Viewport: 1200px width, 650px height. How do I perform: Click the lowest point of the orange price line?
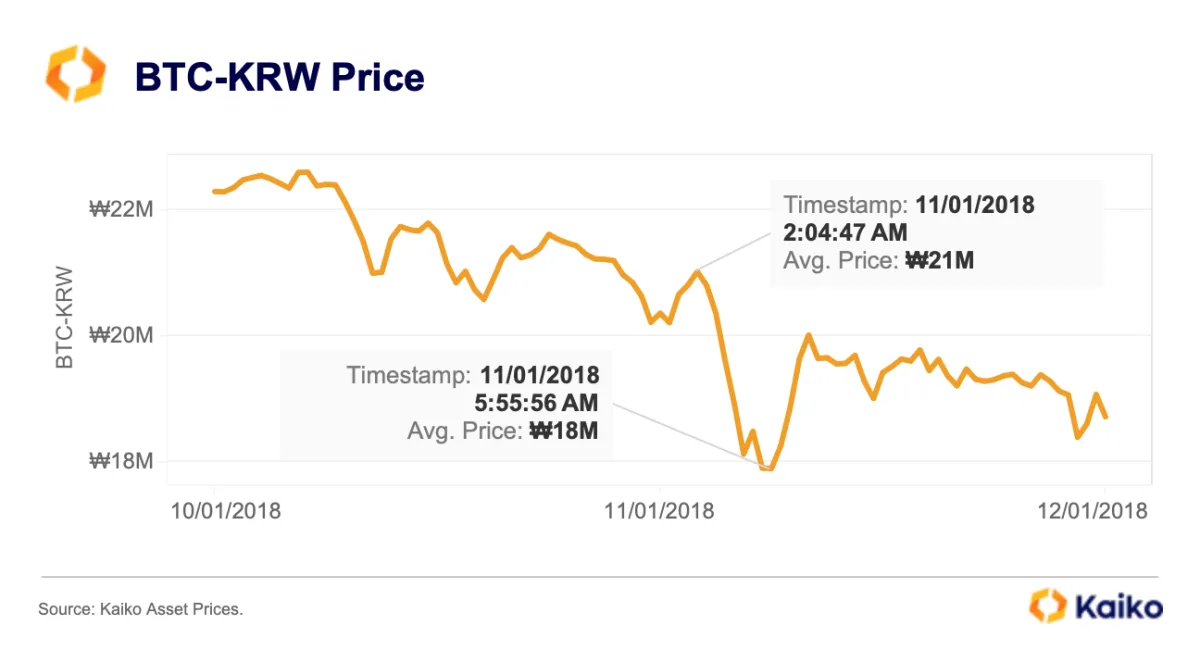coord(768,468)
